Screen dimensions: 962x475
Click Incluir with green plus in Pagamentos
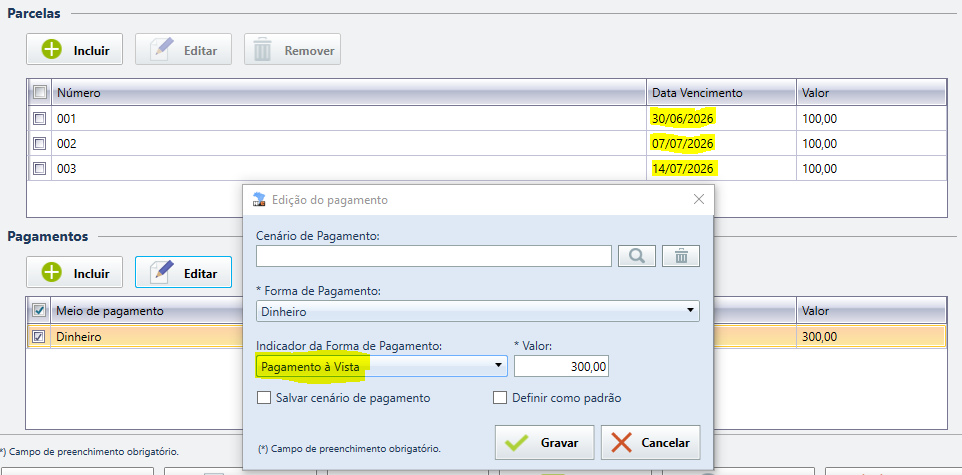pos(74,272)
